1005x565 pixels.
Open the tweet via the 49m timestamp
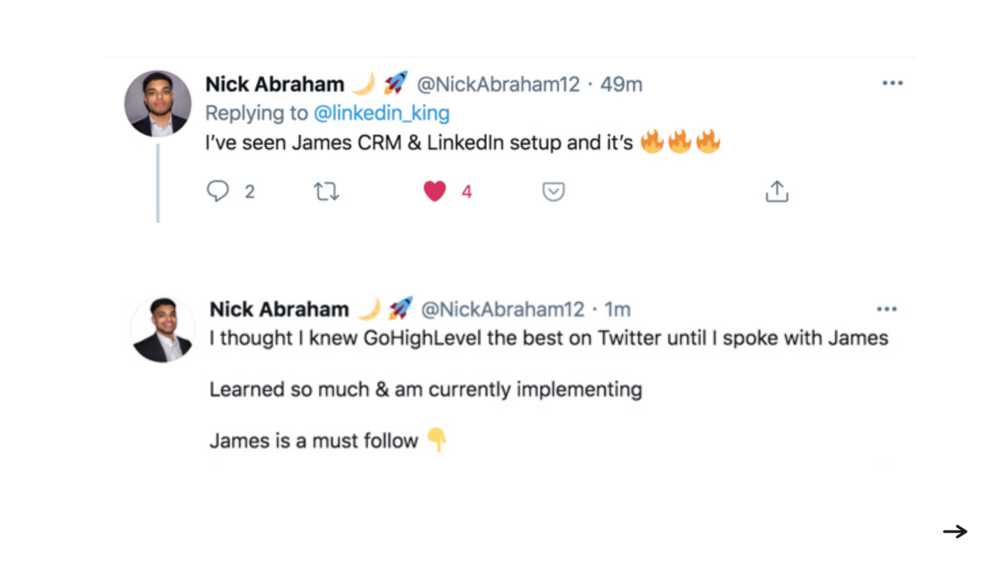tap(620, 85)
